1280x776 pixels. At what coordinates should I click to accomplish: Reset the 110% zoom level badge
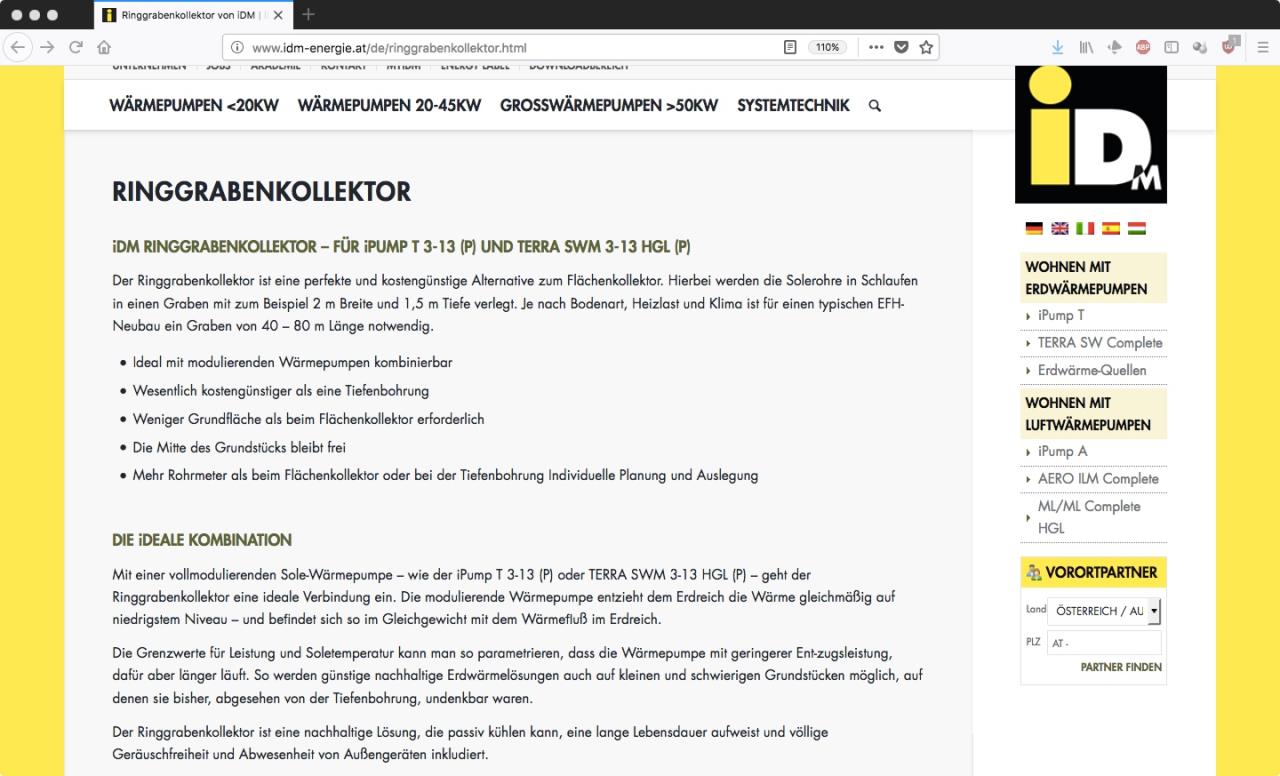pos(828,47)
